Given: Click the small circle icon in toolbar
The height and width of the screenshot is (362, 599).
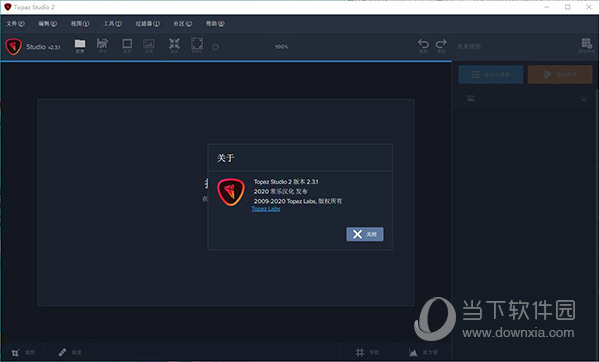Looking at the screenshot, I should (215, 47).
